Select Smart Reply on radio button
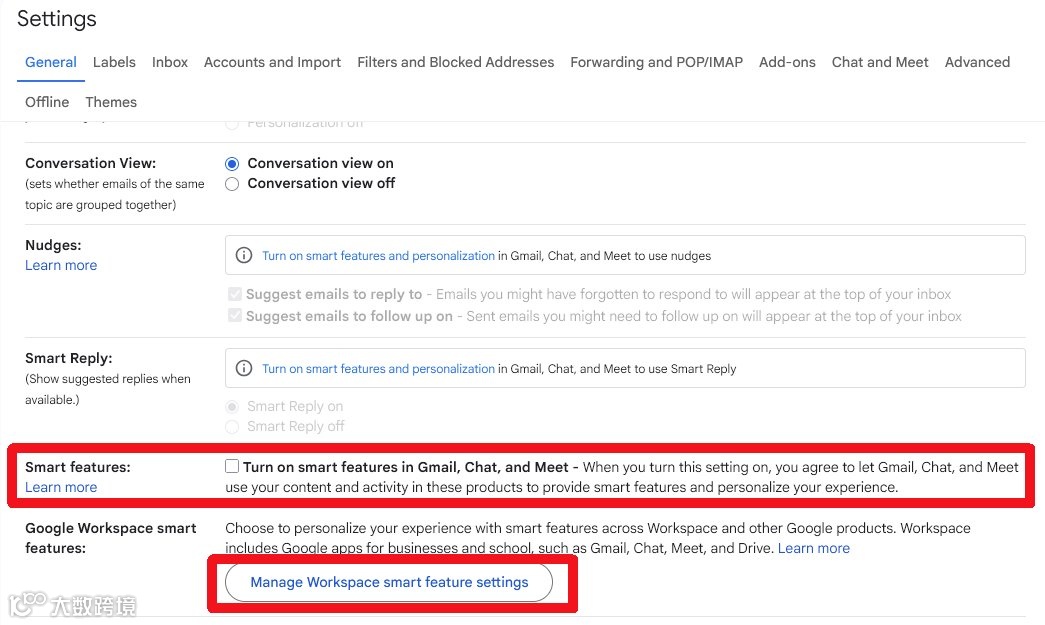This screenshot has height=625, width=1045. click(x=232, y=407)
